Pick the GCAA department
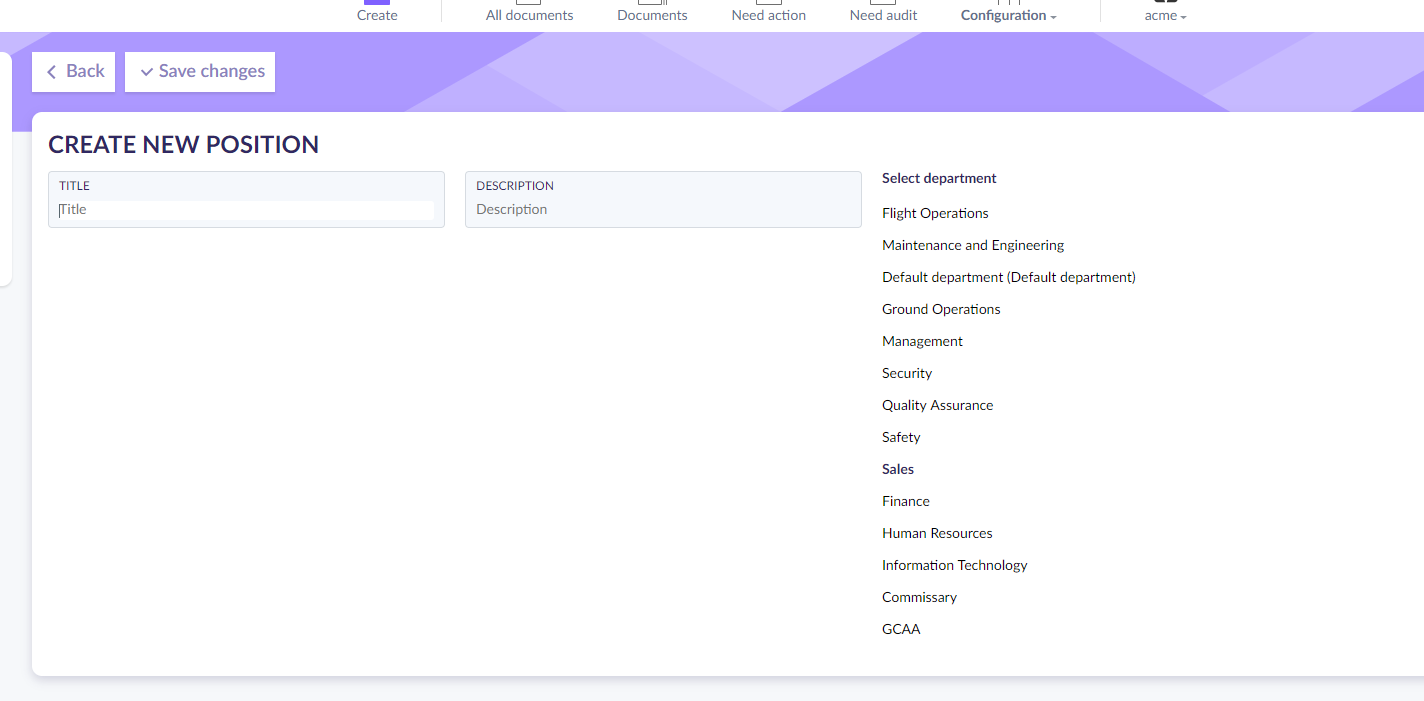 [x=901, y=629]
